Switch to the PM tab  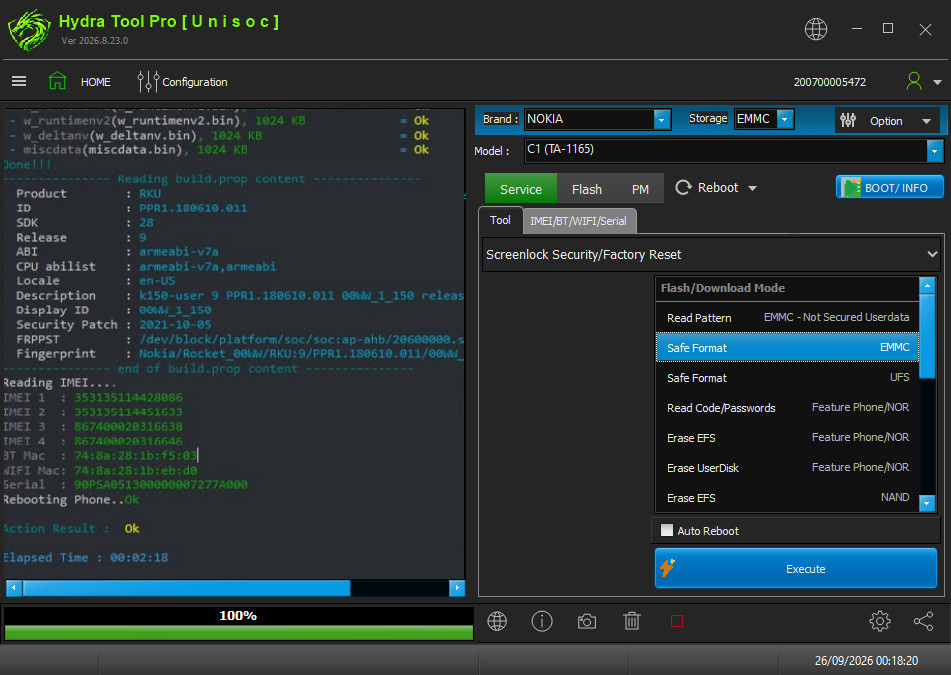(640, 189)
